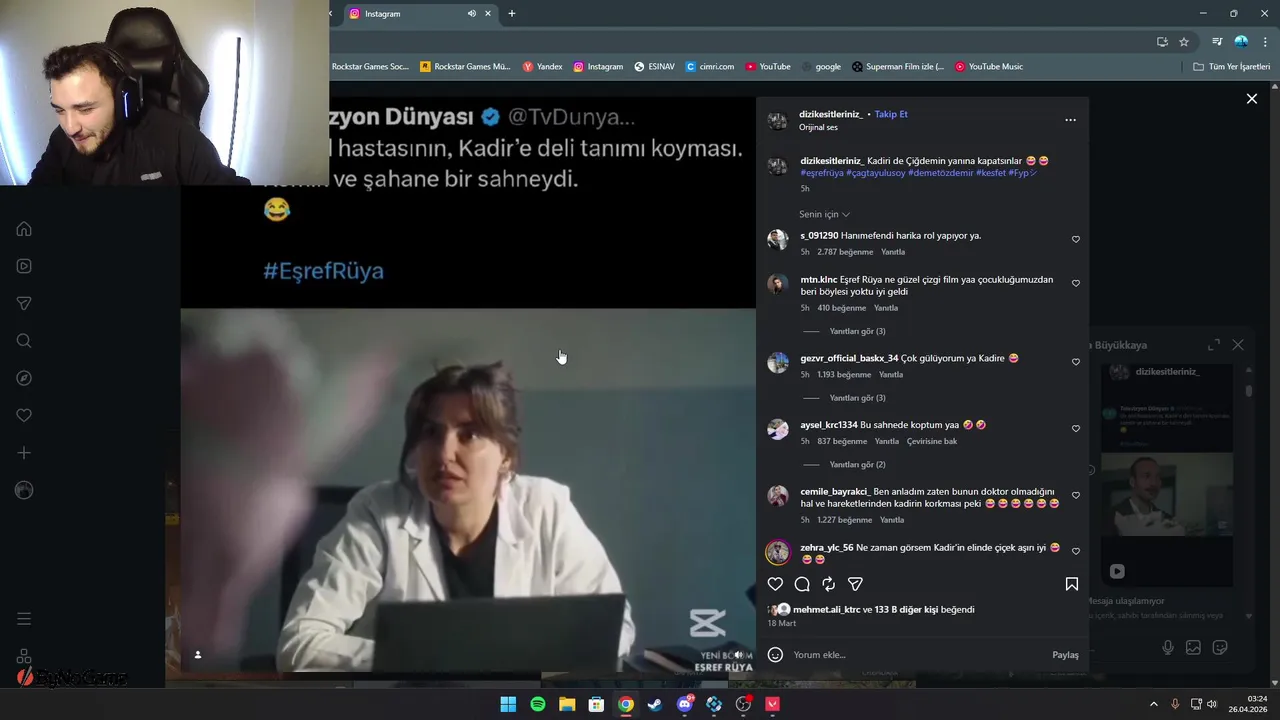The height and width of the screenshot is (720, 1280).
Task: Attach image via chat popup photo icon
Action: [x=1193, y=648]
